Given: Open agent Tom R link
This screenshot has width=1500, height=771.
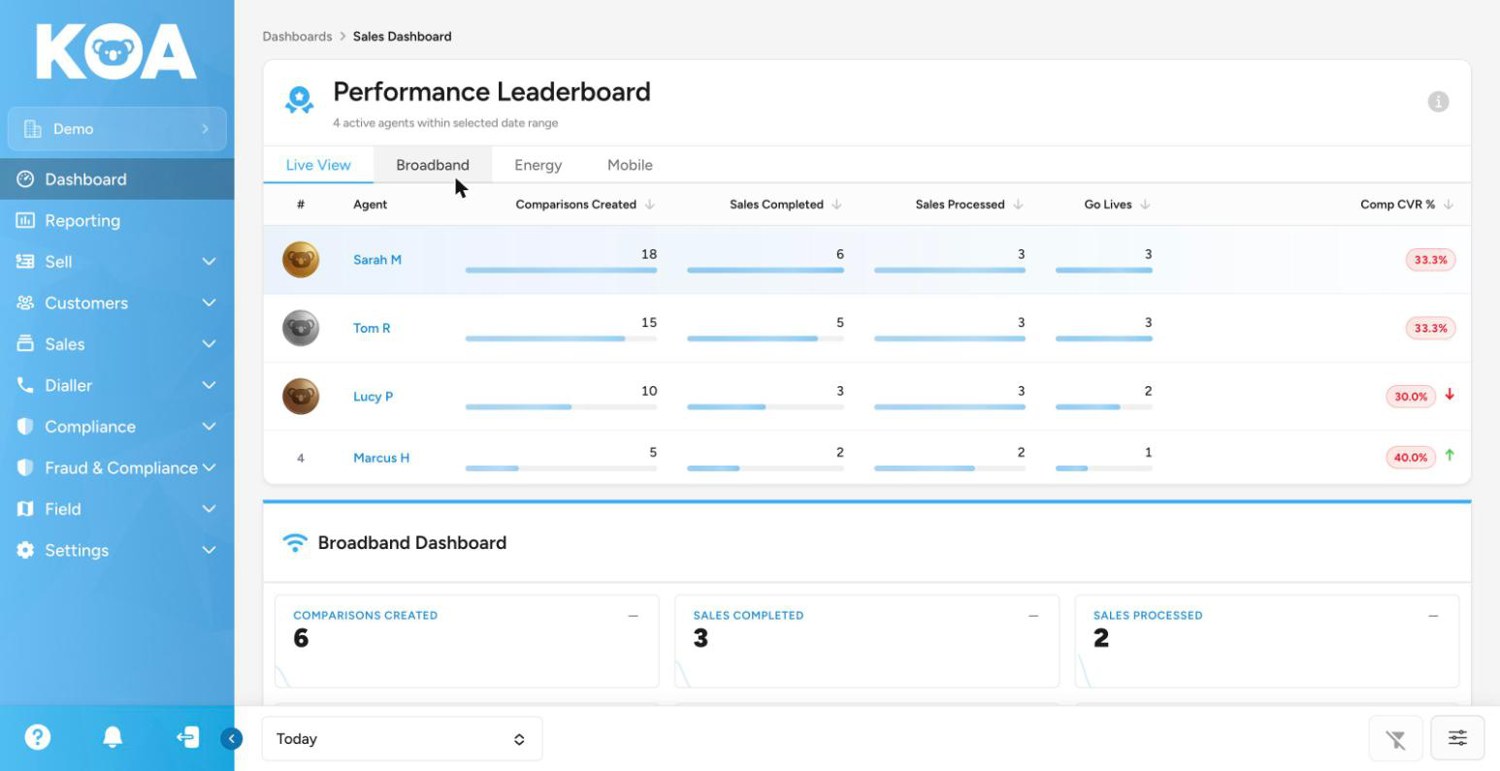Looking at the screenshot, I should [x=372, y=328].
